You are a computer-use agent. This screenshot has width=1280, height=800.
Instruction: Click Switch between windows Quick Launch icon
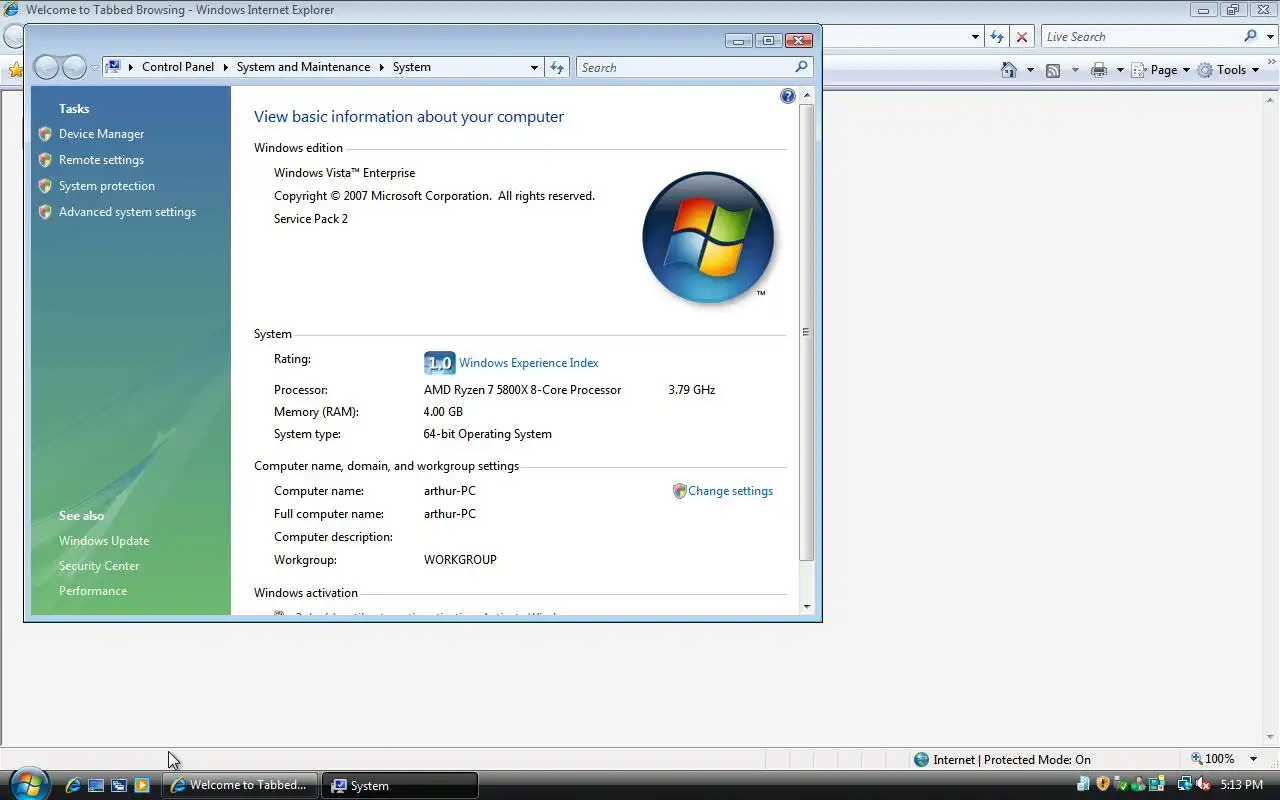point(119,785)
